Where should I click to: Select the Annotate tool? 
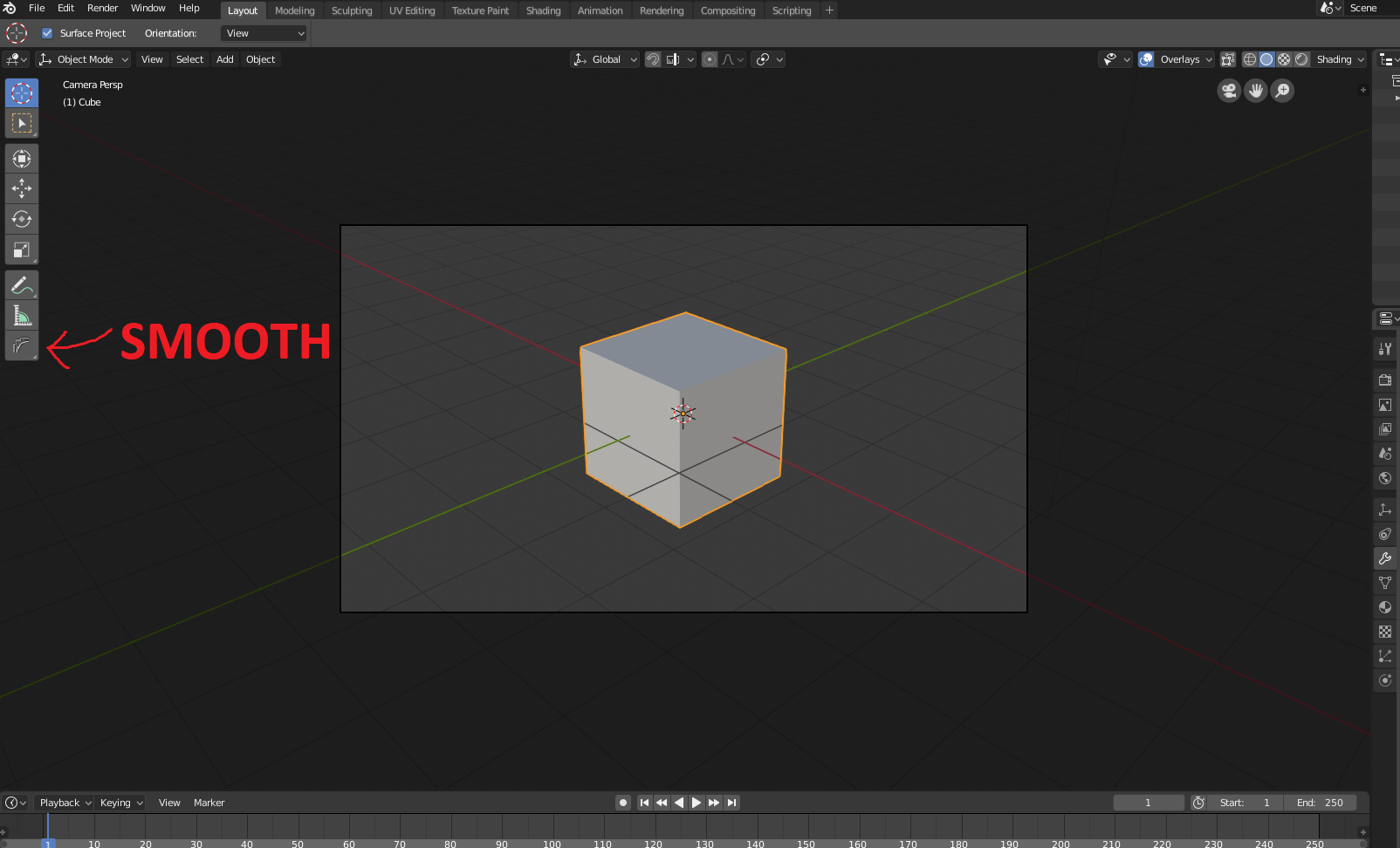click(22, 284)
